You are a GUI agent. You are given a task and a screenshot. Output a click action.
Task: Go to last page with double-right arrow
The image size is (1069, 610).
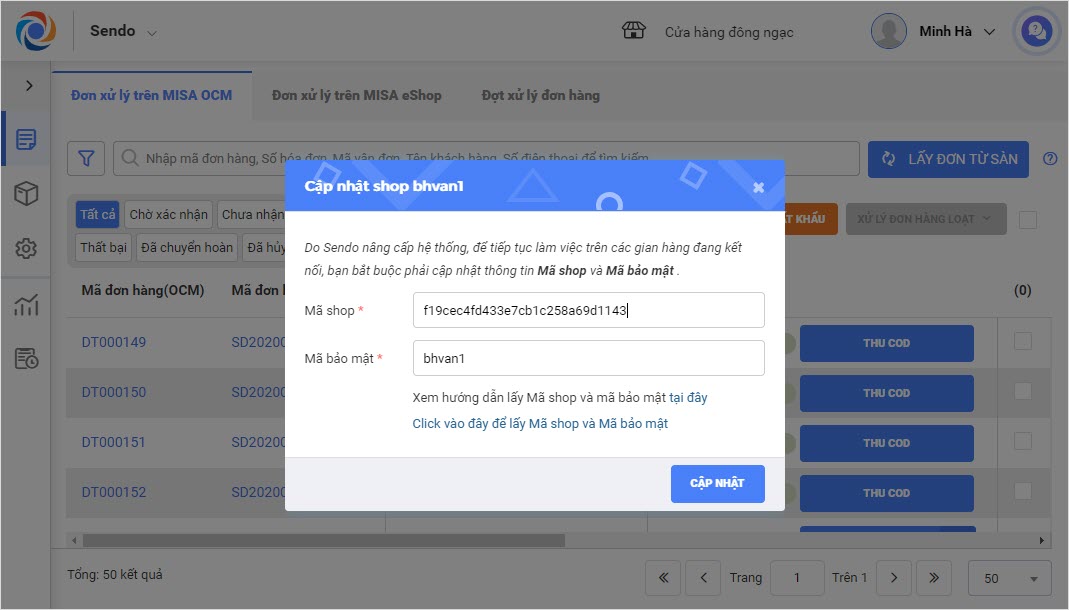(934, 578)
